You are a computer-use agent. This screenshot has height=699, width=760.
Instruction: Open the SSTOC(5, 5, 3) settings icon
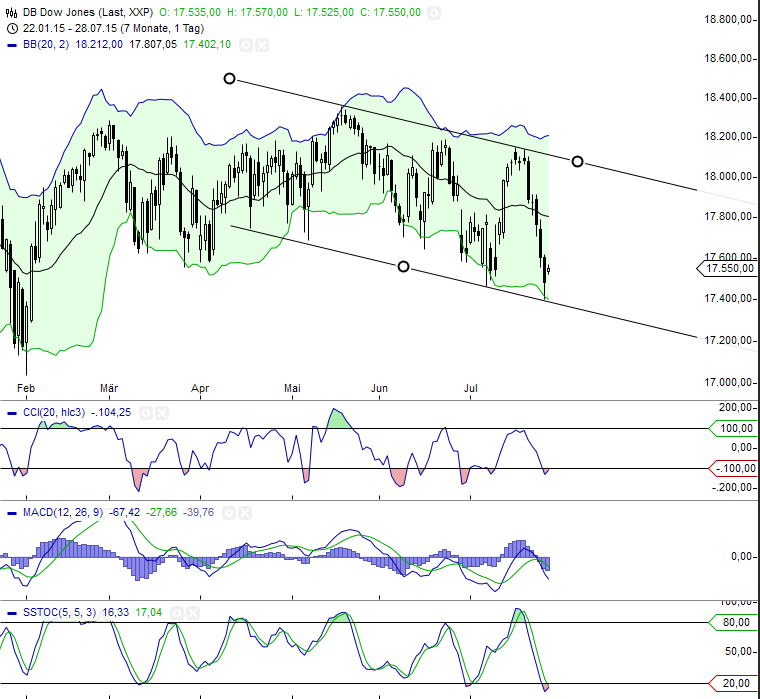tap(177, 613)
